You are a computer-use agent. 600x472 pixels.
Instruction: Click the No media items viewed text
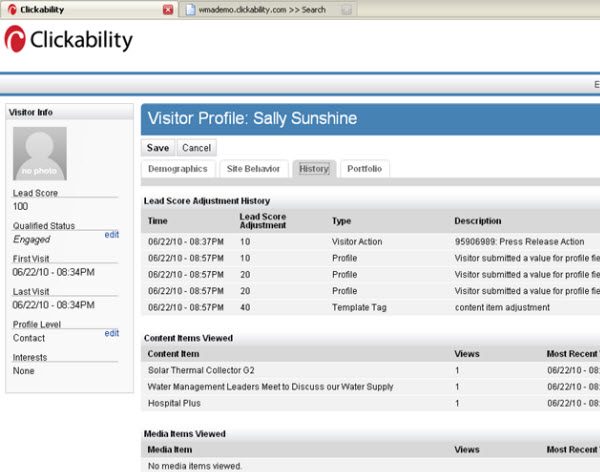(x=195, y=466)
